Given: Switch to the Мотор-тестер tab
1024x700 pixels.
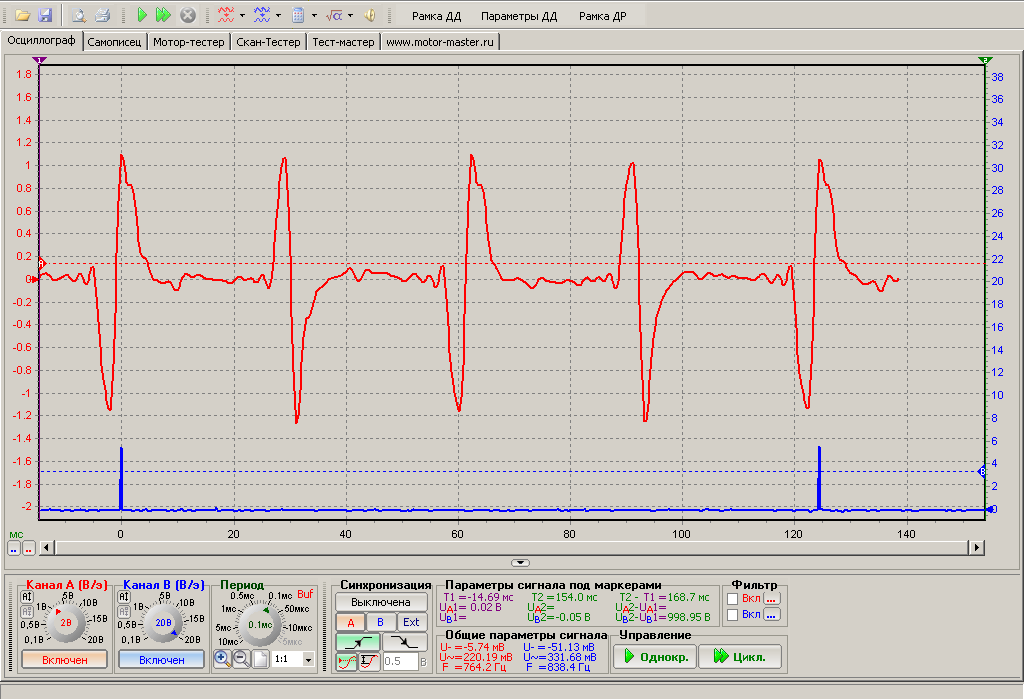Looking at the screenshot, I should coord(189,42).
